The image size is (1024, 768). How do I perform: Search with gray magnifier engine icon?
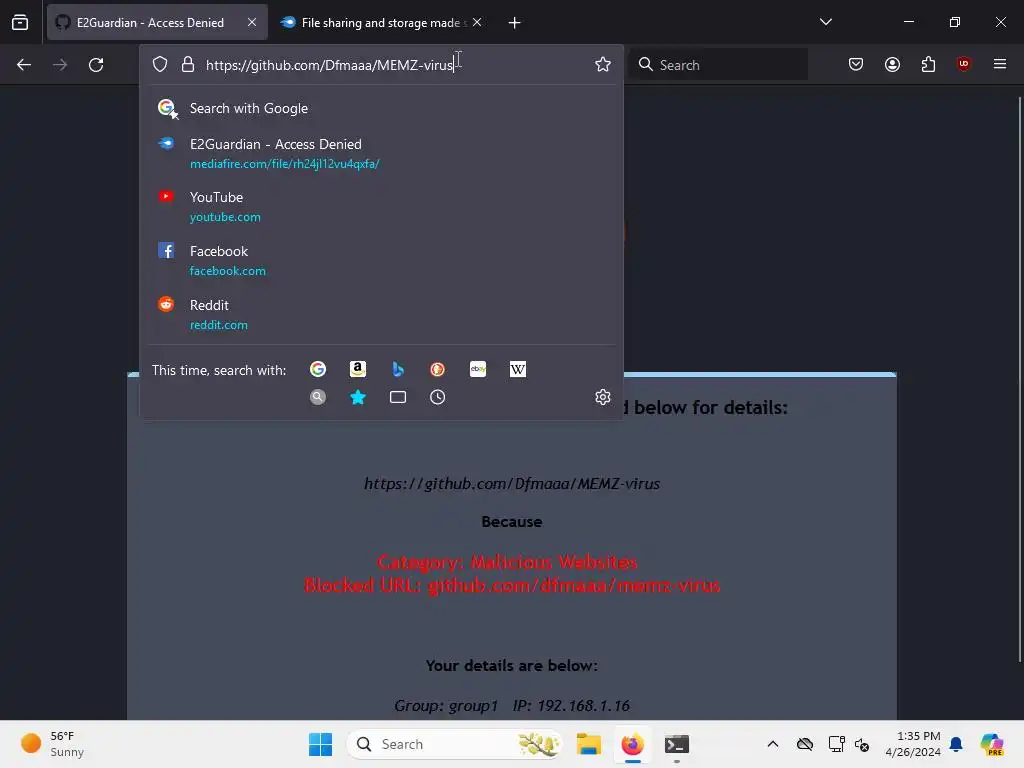pos(318,397)
